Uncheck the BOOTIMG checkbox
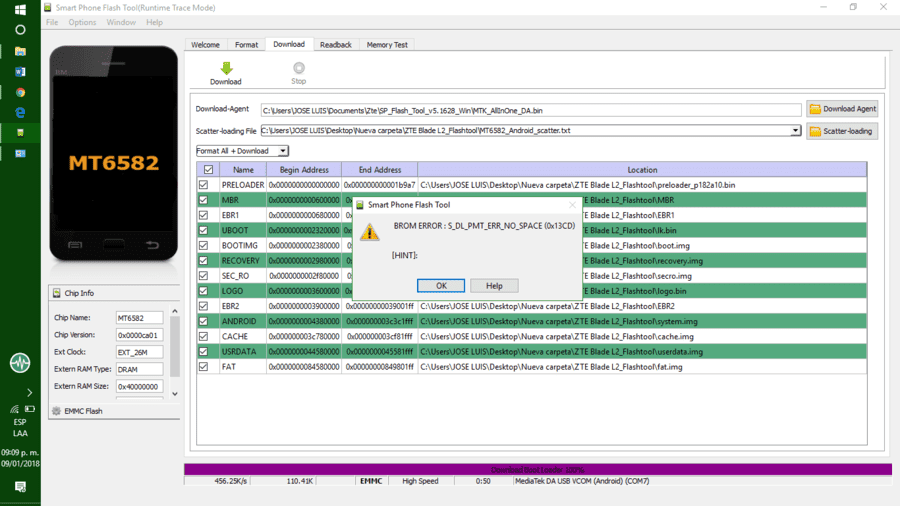Viewport: 900px width, 506px height. [x=203, y=246]
